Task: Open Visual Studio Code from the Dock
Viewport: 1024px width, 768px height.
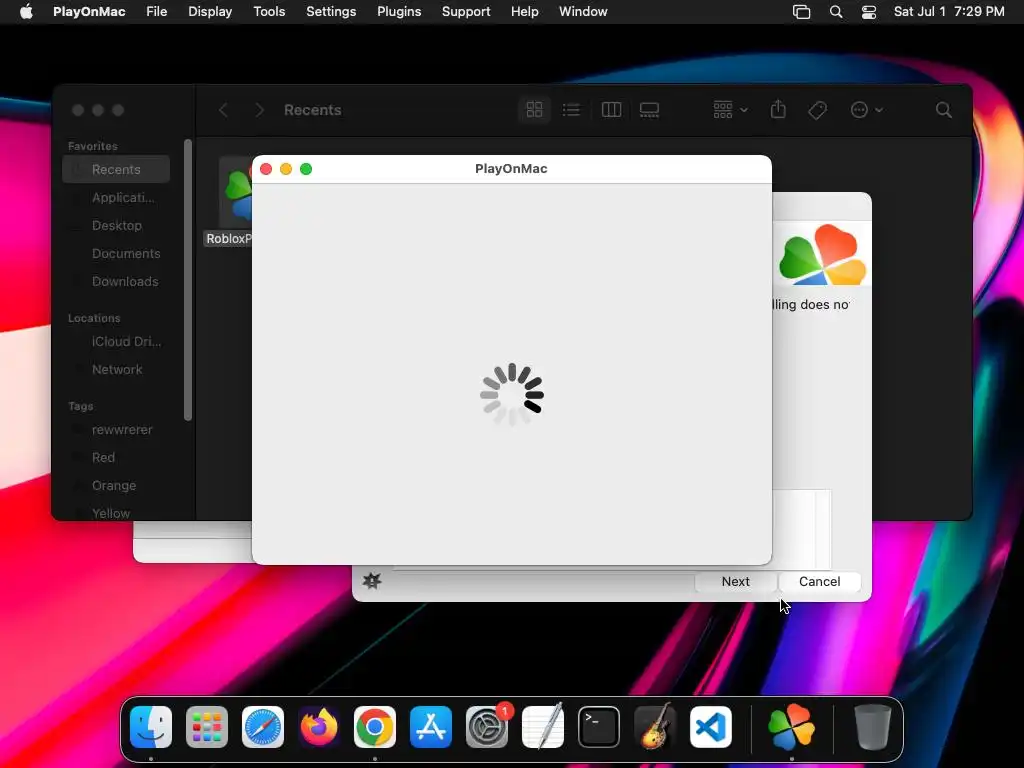Action: click(x=711, y=727)
